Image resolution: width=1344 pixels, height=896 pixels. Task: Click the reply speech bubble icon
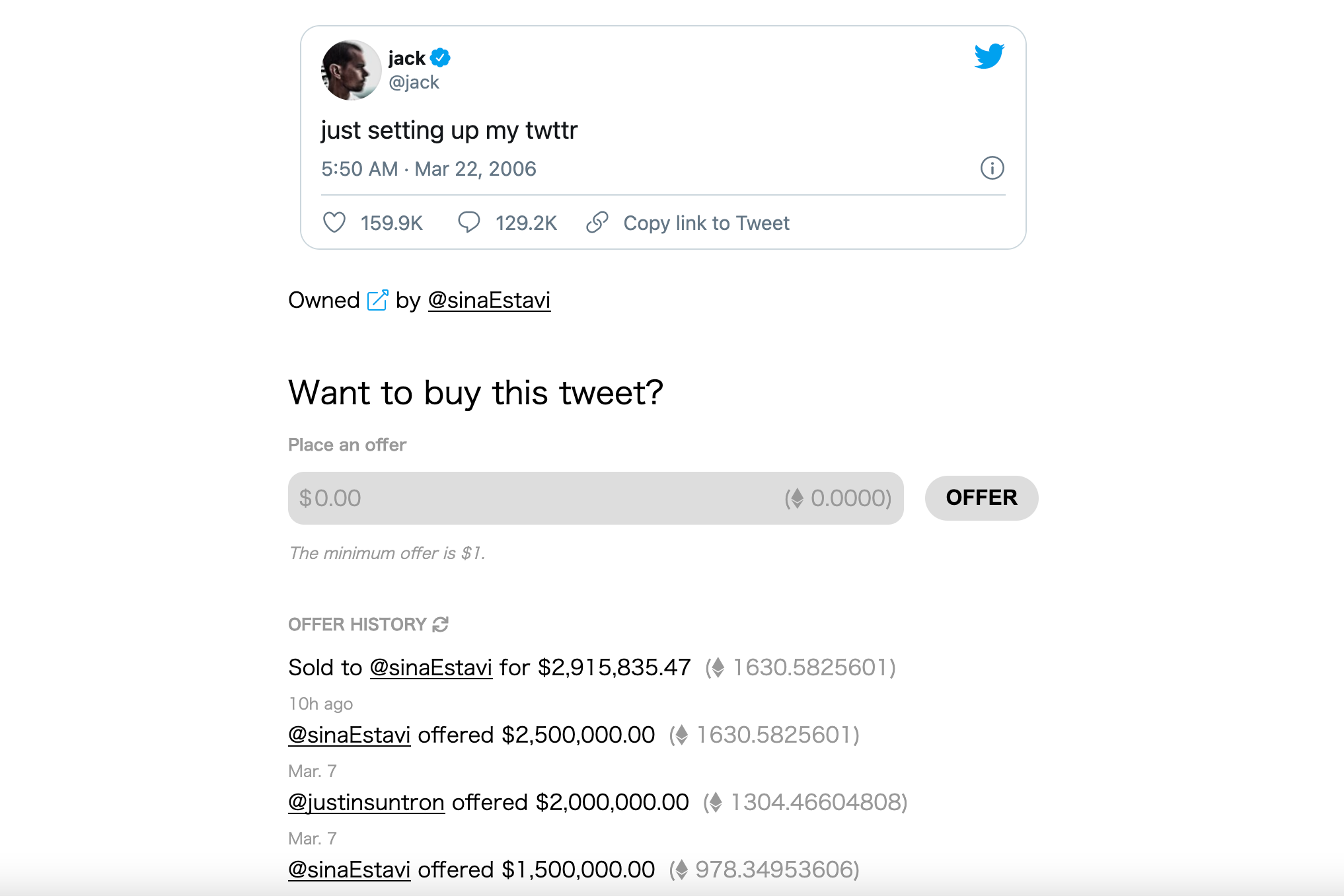coord(468,223)
